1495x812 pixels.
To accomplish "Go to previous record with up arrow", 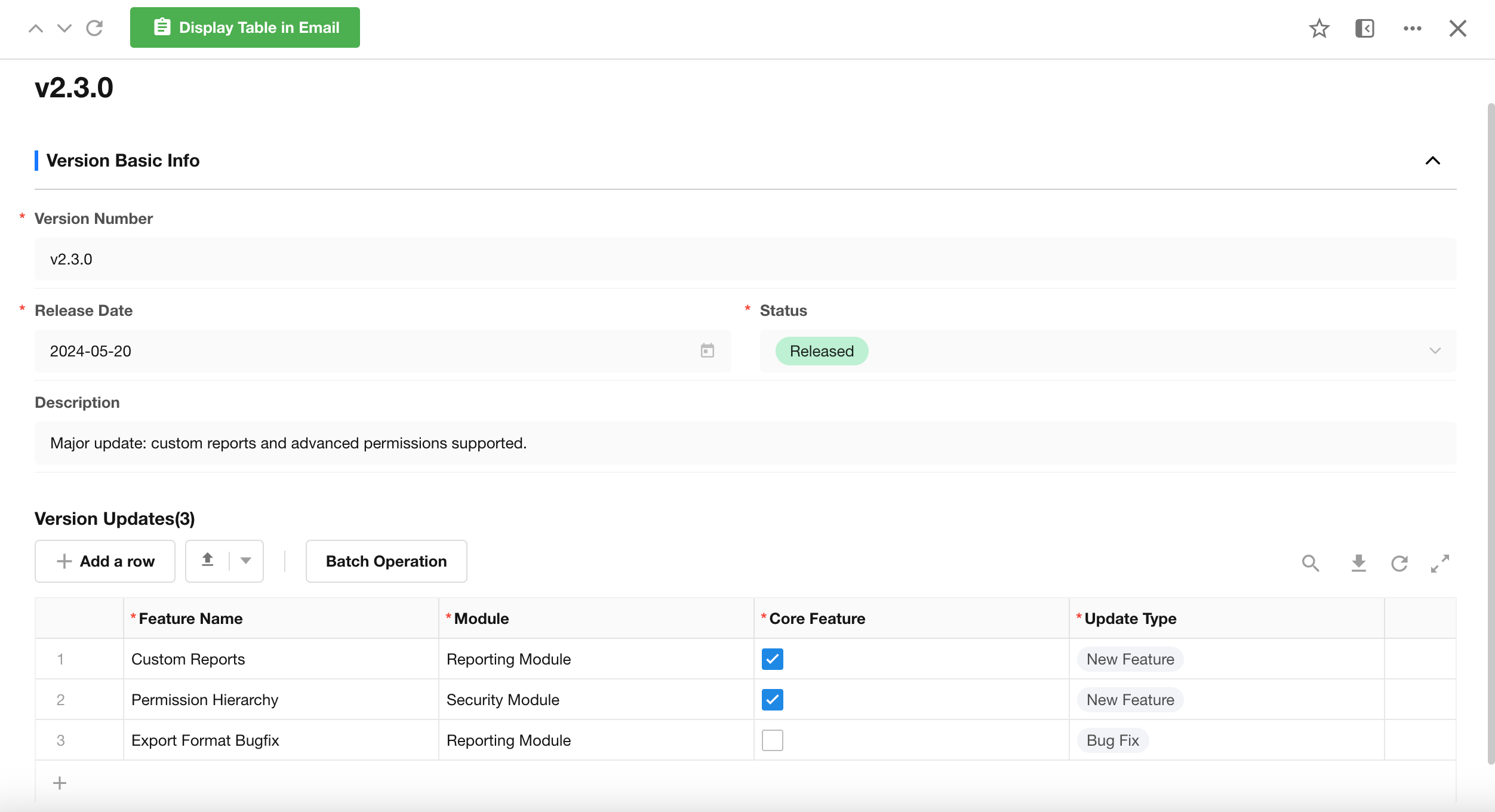I will click(x=36, y=28).
